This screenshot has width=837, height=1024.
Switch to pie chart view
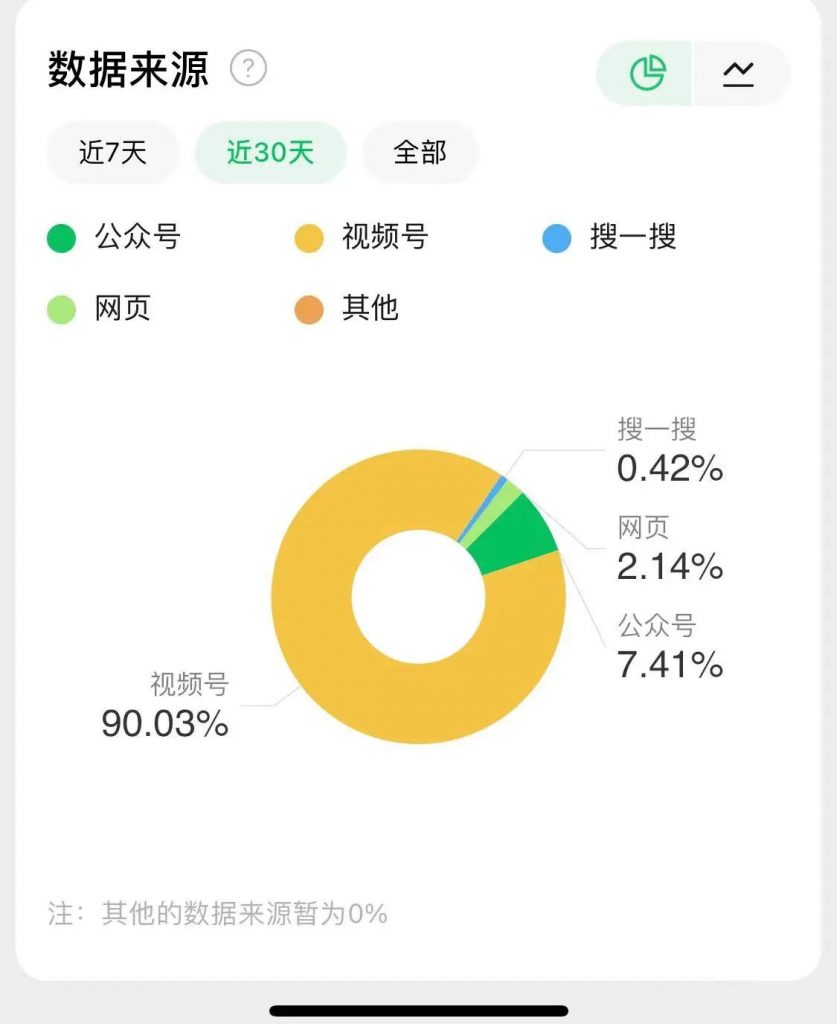[x=646, y=73]
